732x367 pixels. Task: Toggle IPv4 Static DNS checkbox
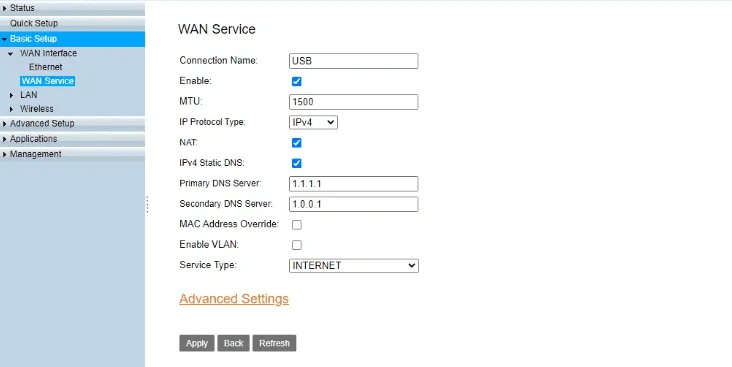pos(296,163)
